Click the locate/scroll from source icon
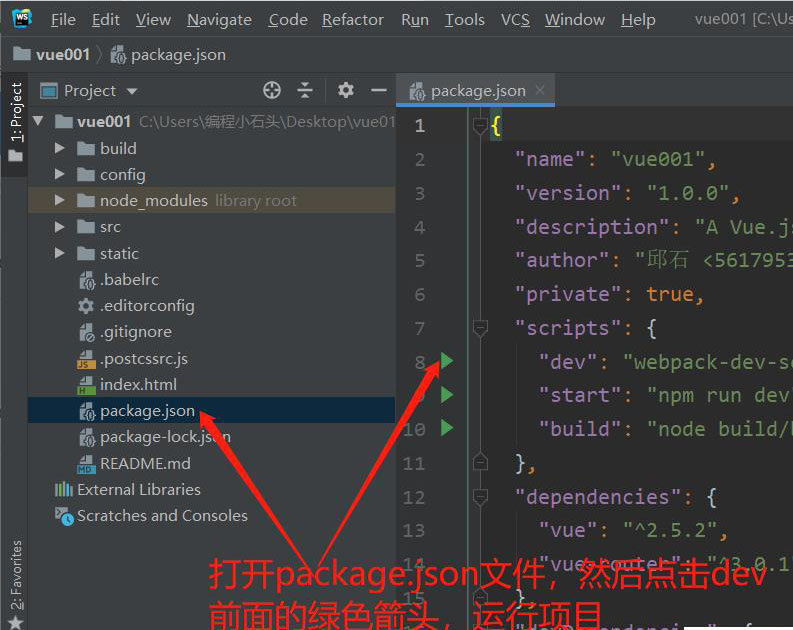Screen dimensions: 793x630 272,91
